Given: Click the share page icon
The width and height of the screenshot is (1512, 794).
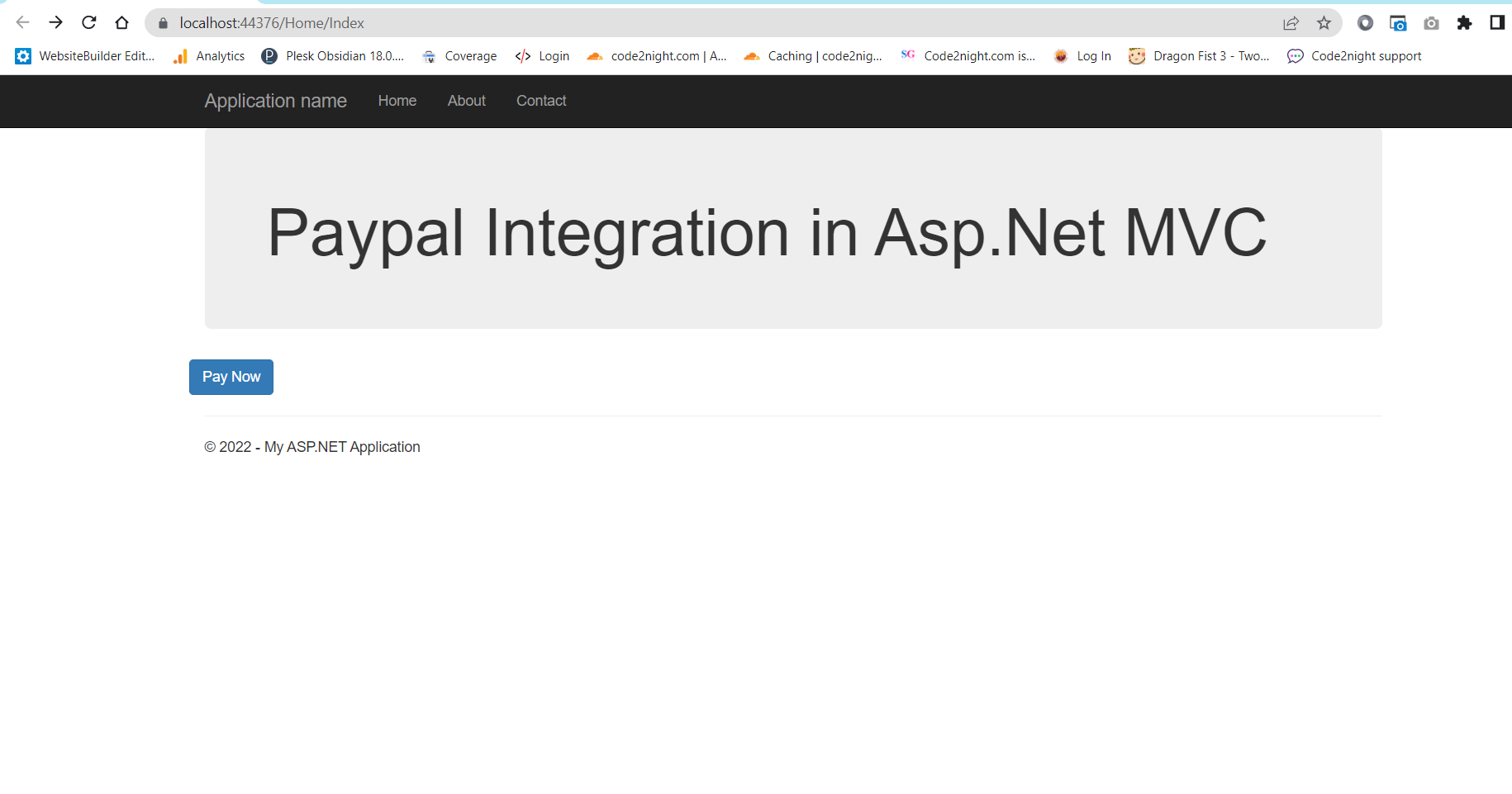Looking at the screenshot, I should pos(1291,23).
